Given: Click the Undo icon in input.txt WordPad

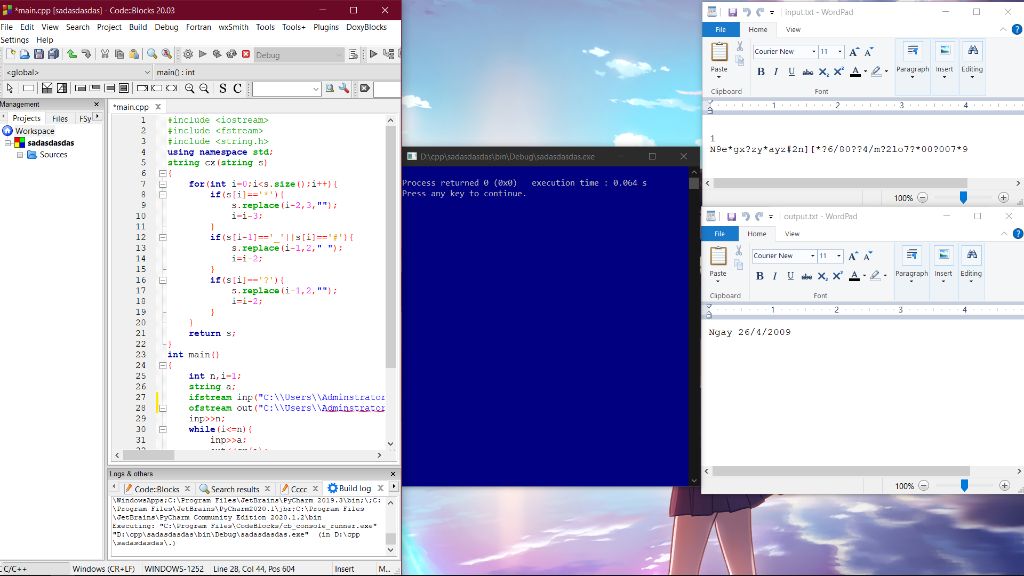Looking at the screenshot, I should tap(746, 12).
